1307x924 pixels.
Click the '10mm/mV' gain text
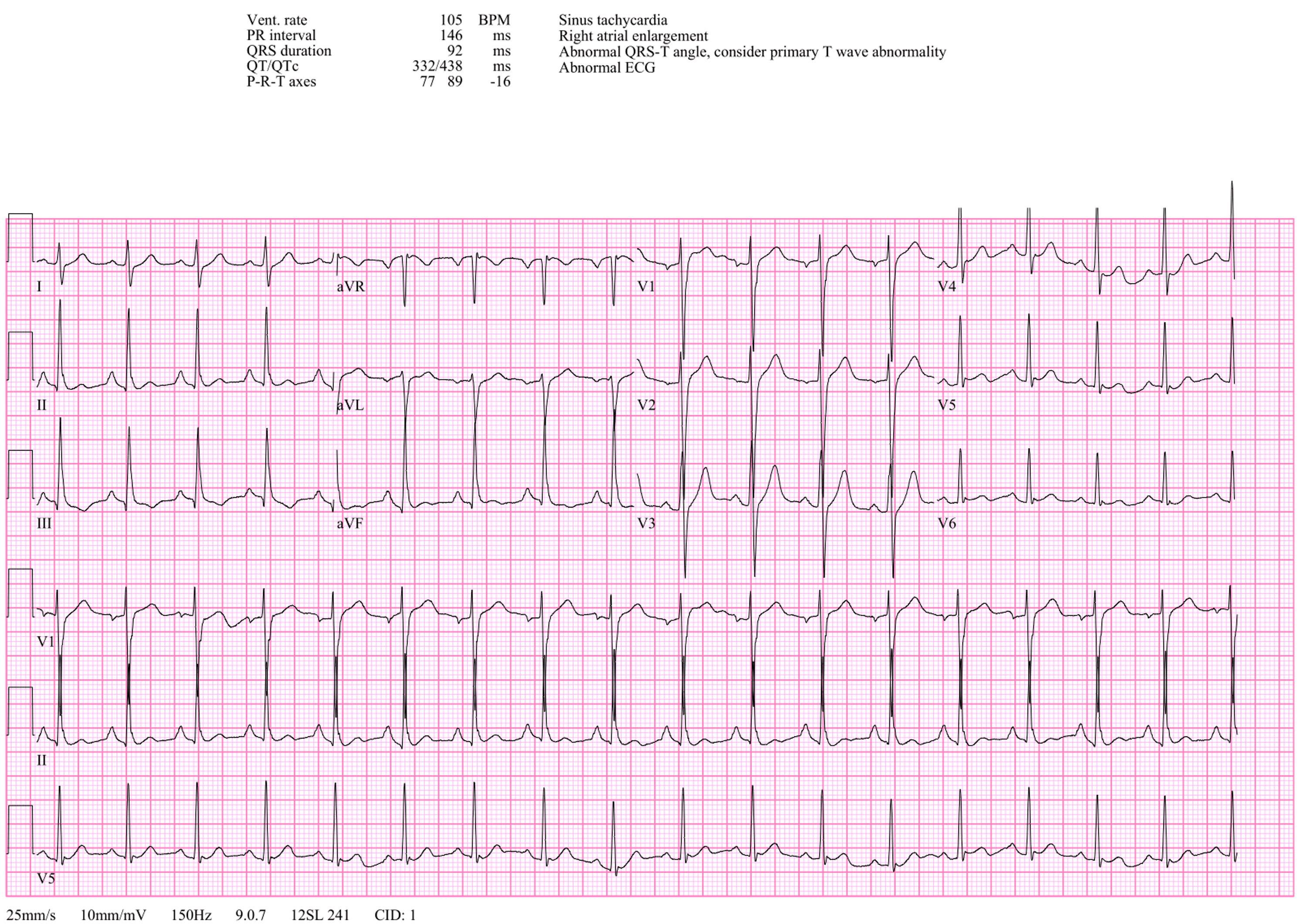coord(113,915)
